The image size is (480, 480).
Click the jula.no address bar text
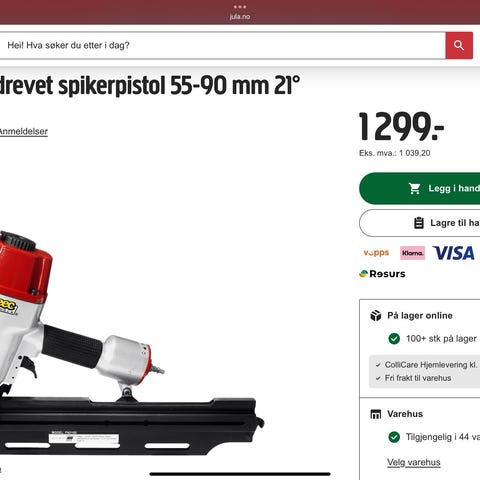pyautogui.click(x=240, y=16)
